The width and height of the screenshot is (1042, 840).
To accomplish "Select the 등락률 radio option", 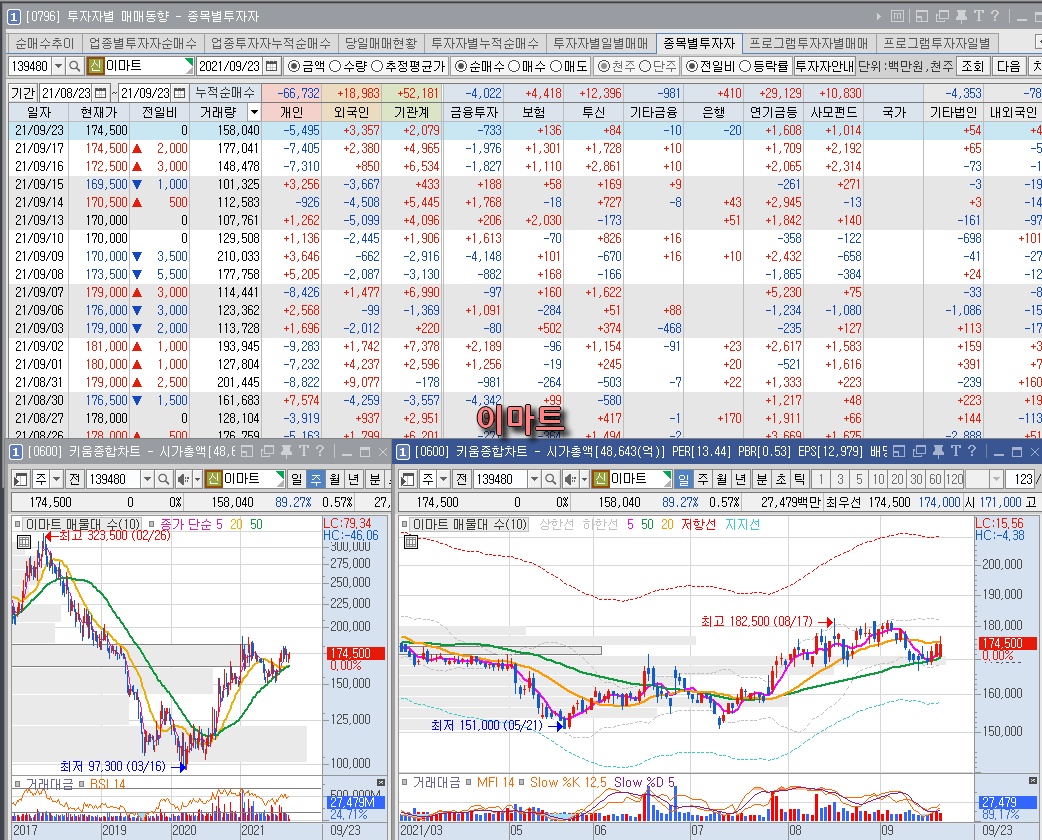I will (x=764, y=66).
